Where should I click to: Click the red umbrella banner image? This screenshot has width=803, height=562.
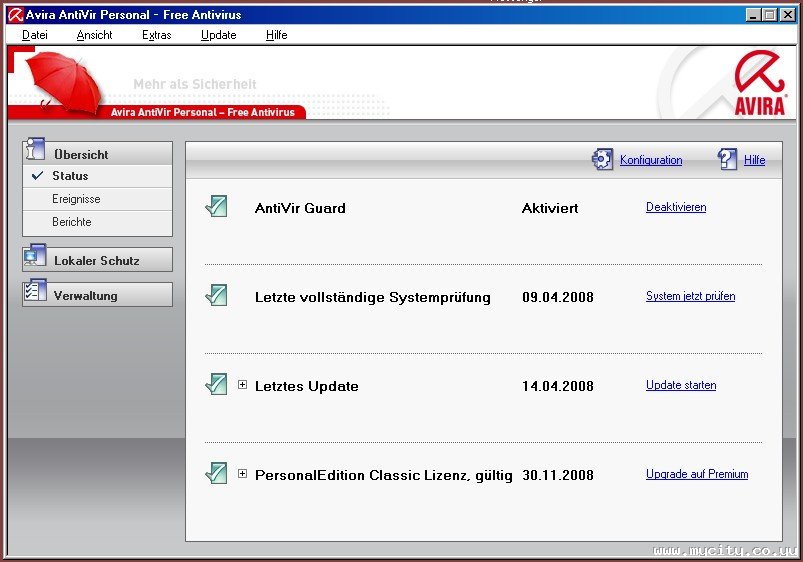[x=65, y=80]
